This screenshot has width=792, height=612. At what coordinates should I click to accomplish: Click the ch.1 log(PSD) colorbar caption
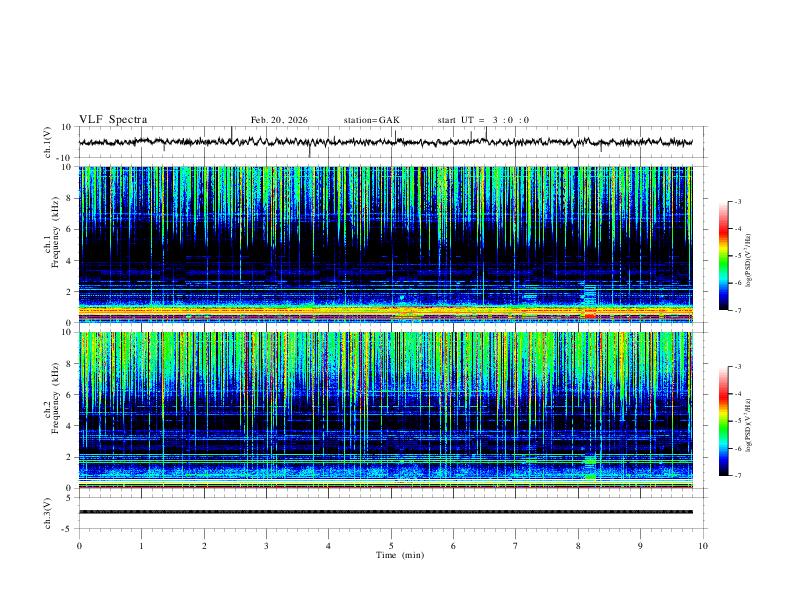[748, 260]
